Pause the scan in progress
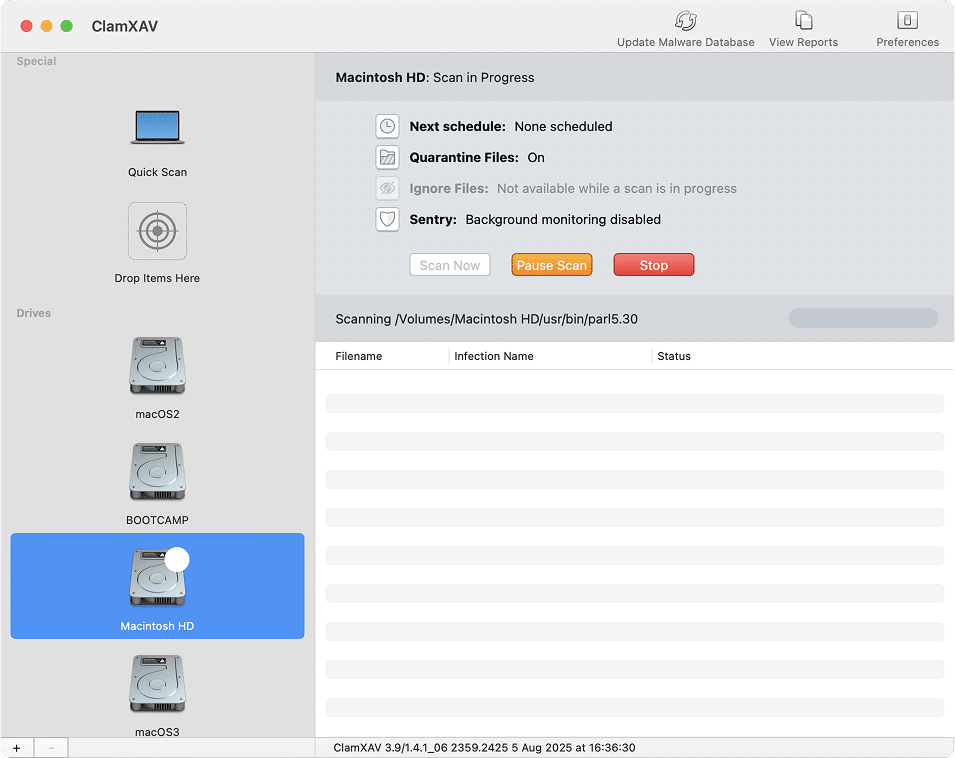The height and width of the screenshot is (758, 955). point(552,265)
